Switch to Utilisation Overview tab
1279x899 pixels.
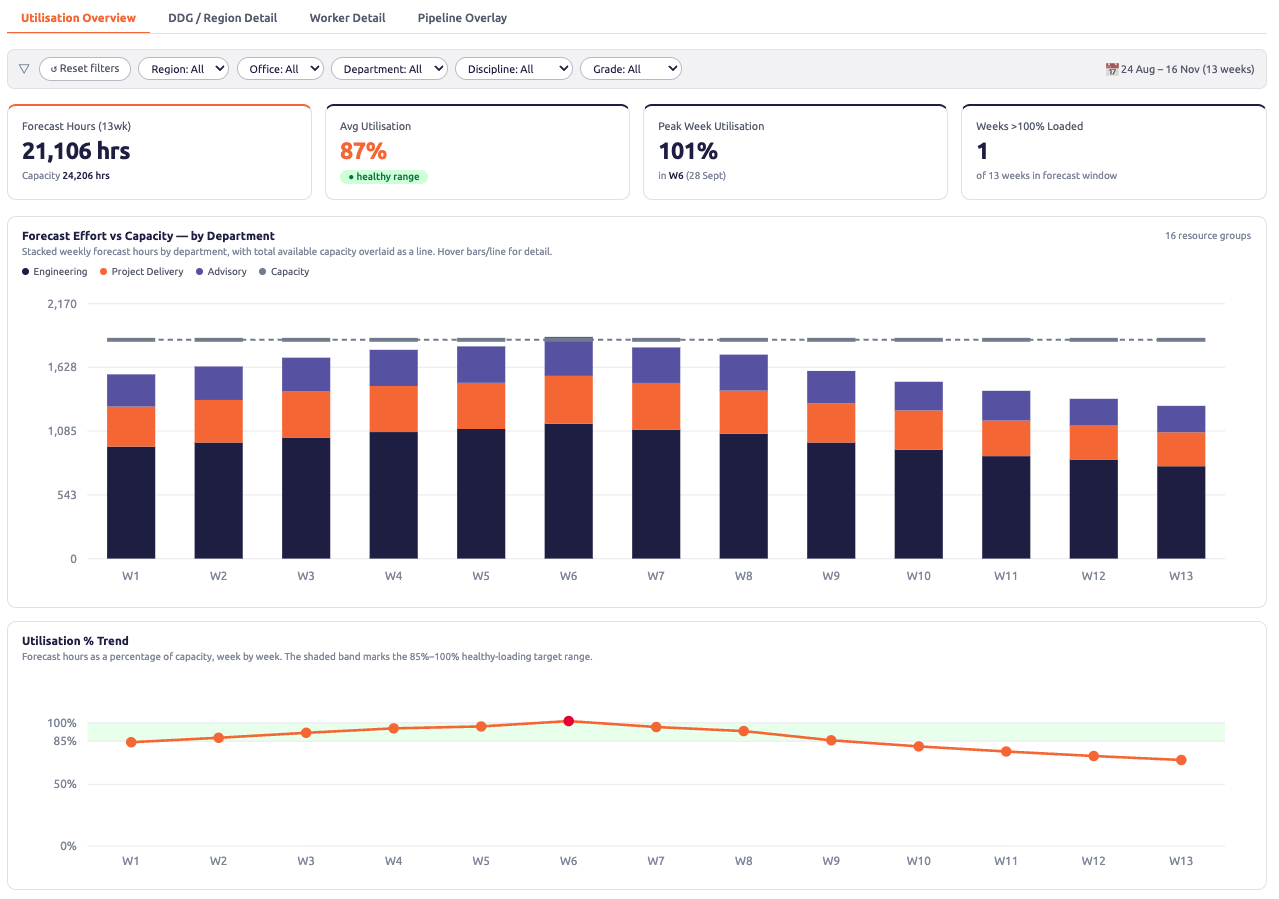[79, 18]
